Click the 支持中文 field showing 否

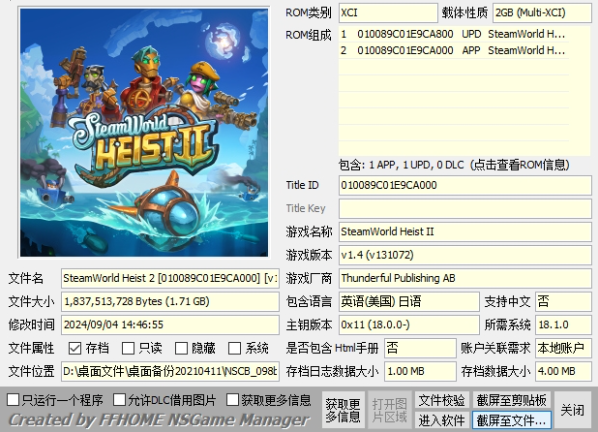point(563,302)
